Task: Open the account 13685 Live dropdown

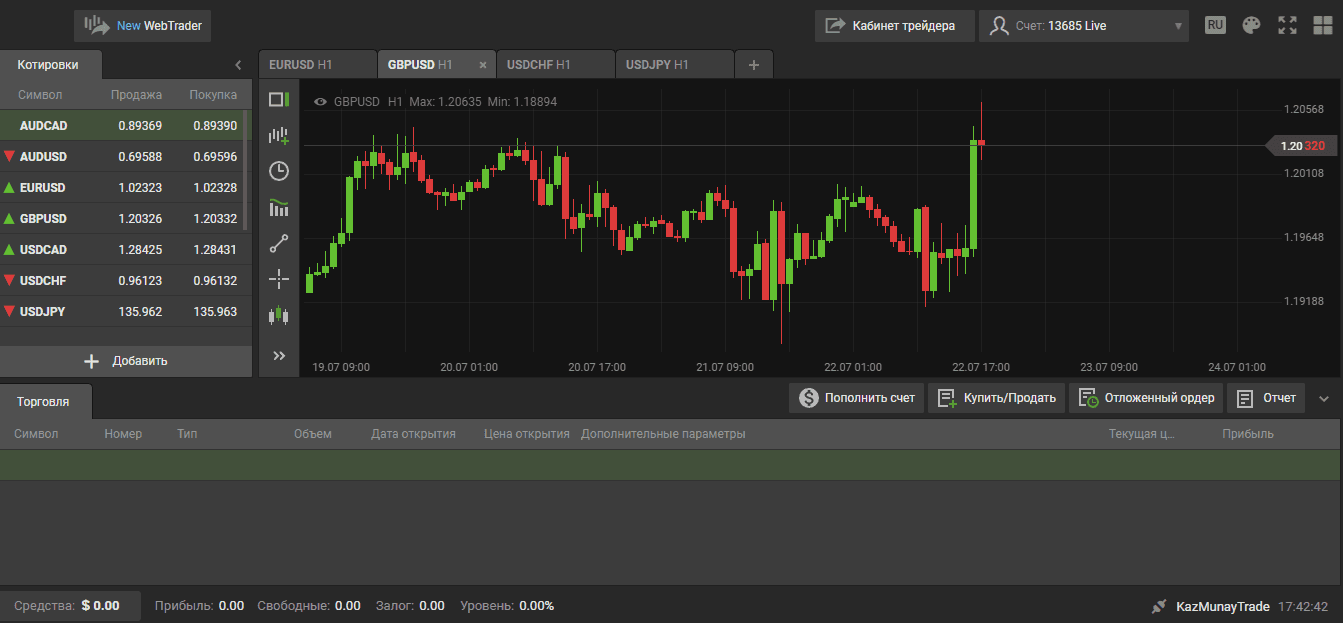Action: 1084,26
